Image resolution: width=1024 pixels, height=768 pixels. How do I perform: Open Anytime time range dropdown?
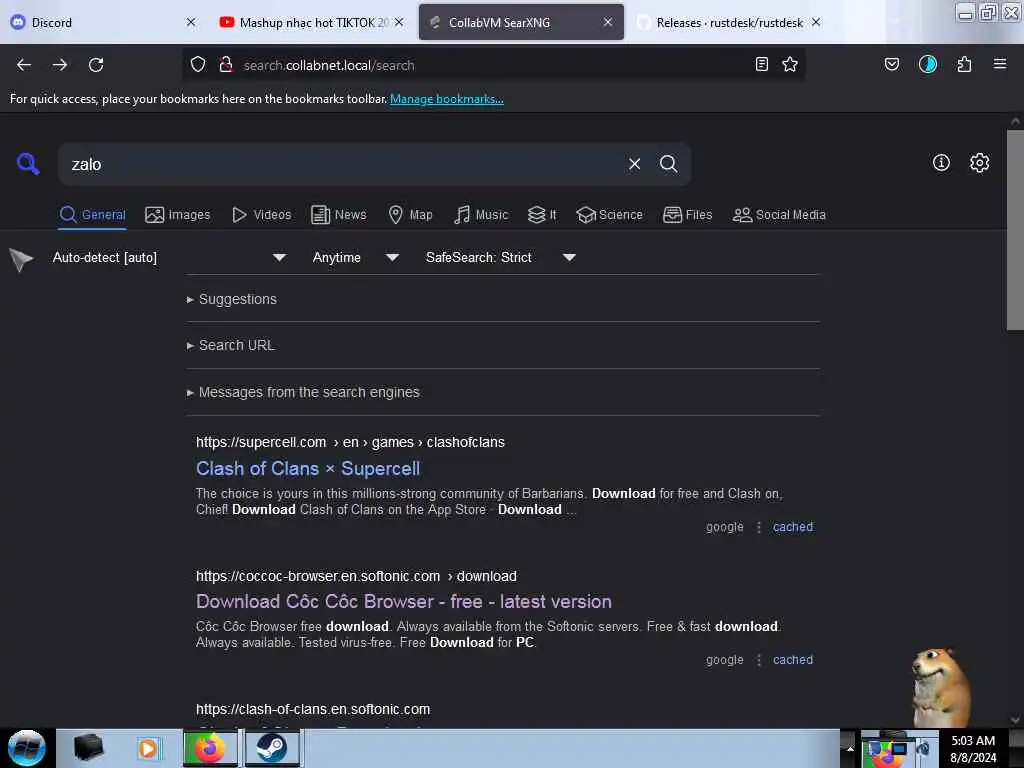(x=355, y=257)
